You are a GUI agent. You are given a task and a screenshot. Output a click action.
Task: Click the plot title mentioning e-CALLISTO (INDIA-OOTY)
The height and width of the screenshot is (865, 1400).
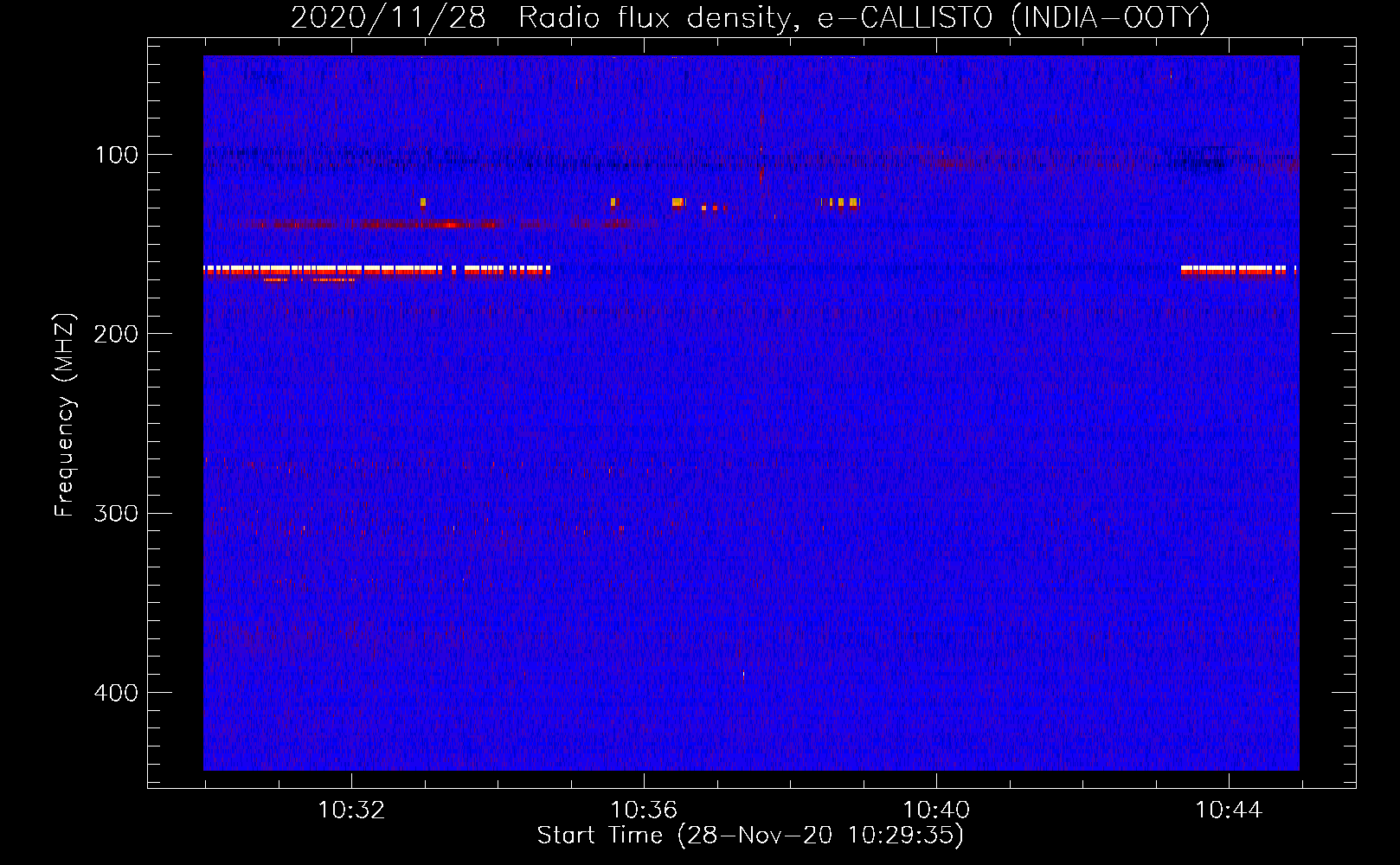click(750, 18)
